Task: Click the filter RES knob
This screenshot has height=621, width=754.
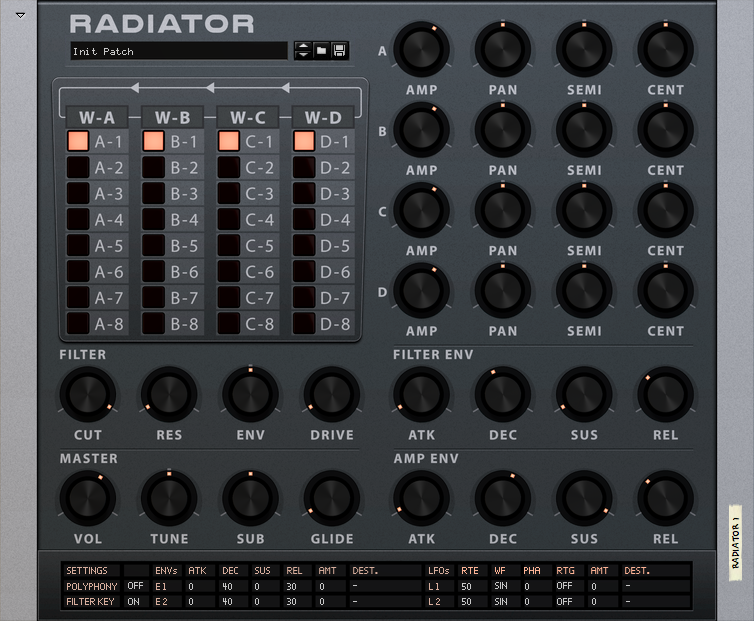Action: pos(169,394)
